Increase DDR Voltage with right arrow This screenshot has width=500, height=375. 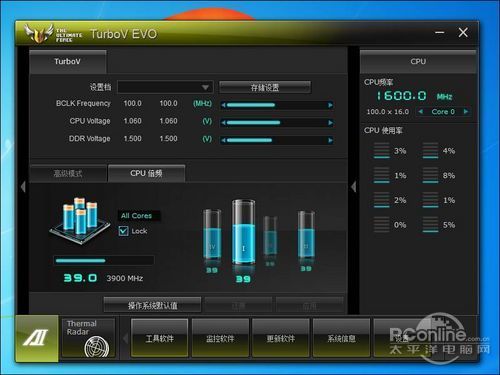[330, 140]
